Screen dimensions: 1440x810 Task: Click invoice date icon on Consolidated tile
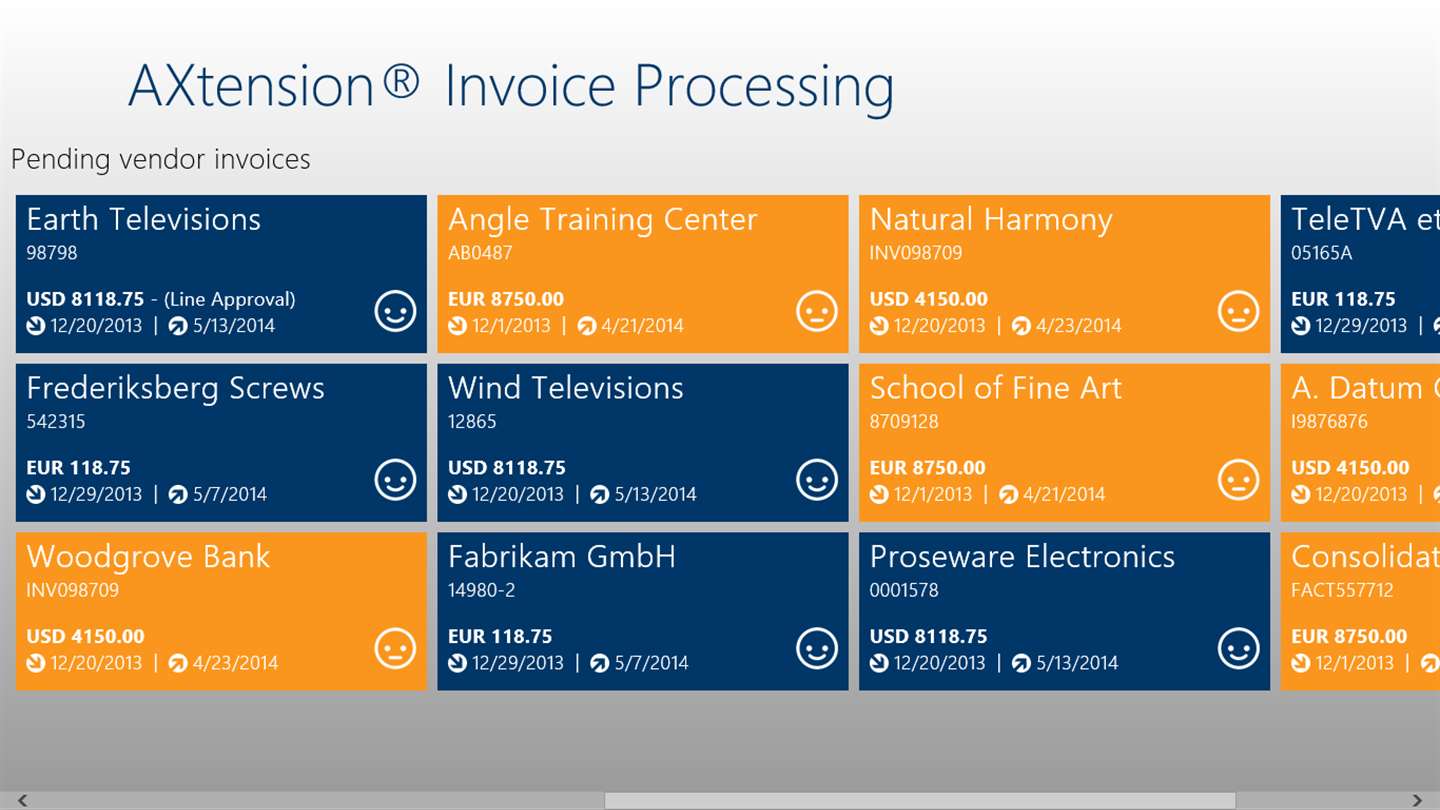(x=1301, y=663)
